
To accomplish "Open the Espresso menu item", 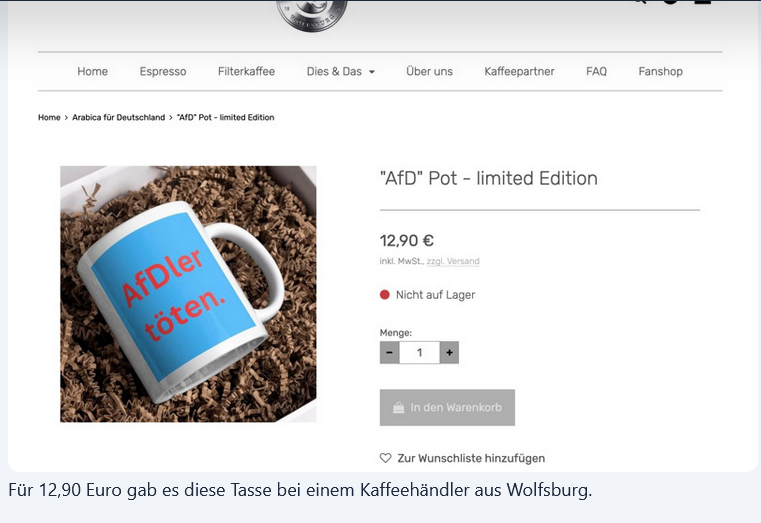I will pyautogui.click(x=163, y=71).
